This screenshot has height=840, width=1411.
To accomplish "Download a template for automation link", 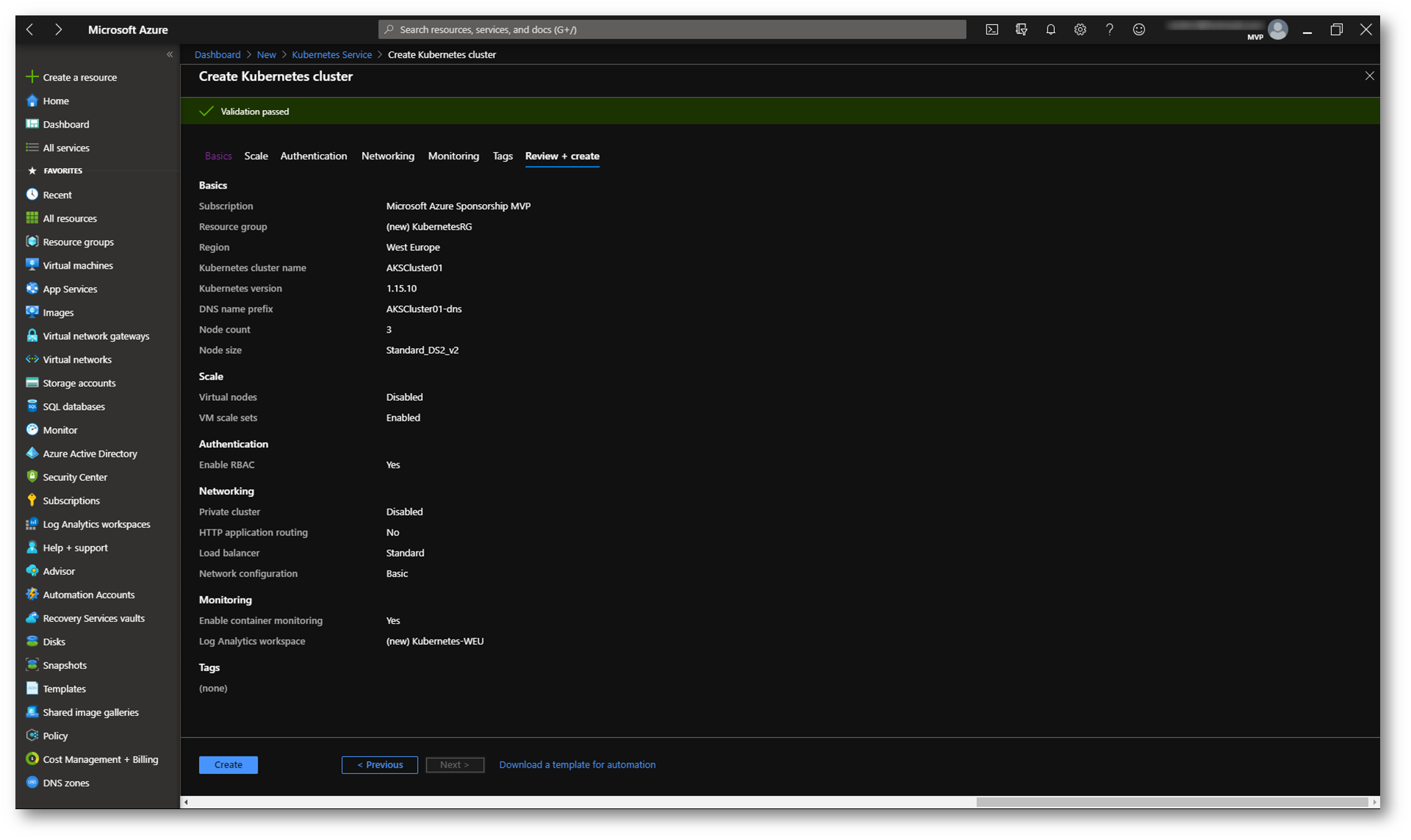I will (x=577, y=764).
